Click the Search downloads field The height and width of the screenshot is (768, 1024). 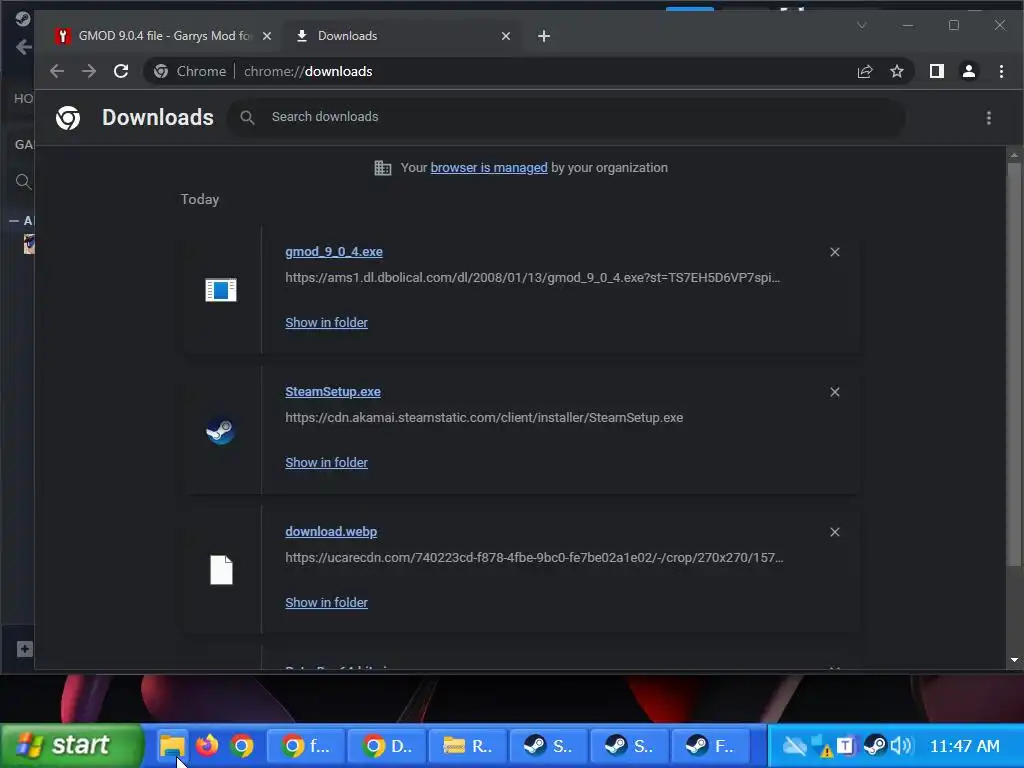point(566,118)
